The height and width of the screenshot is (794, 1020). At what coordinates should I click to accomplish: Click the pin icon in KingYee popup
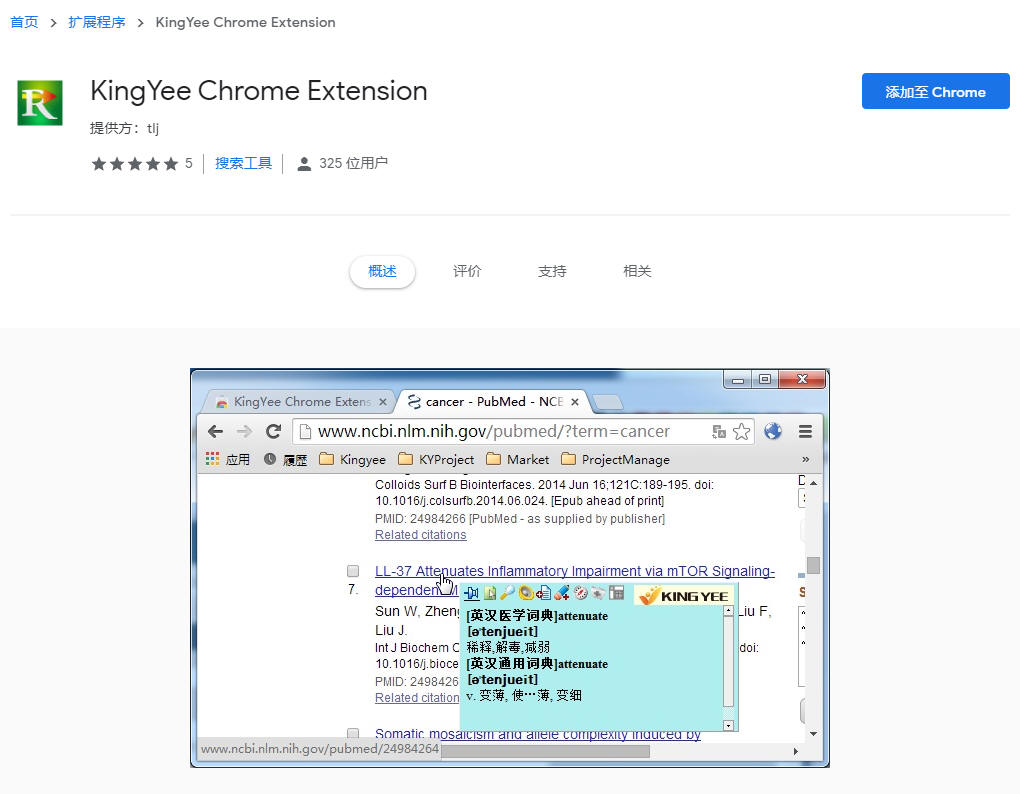(x=472, y=592)
